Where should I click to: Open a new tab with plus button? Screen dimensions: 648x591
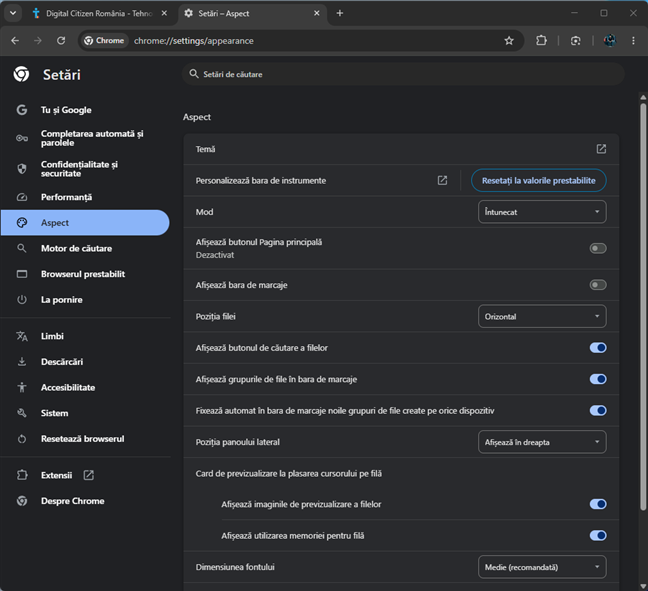point(340,13)
